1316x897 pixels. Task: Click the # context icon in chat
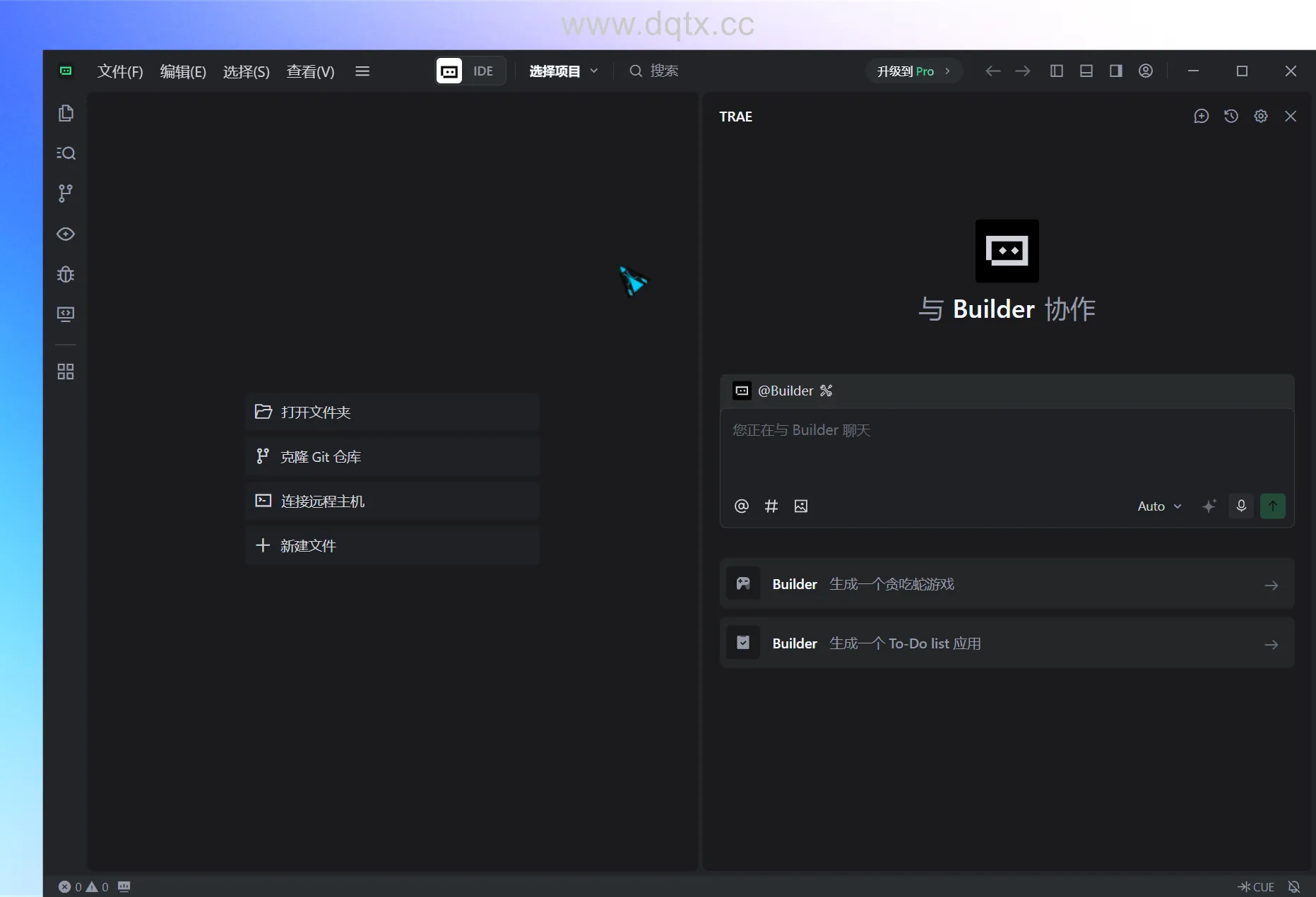pyautogui.click(x=771, y=506)
